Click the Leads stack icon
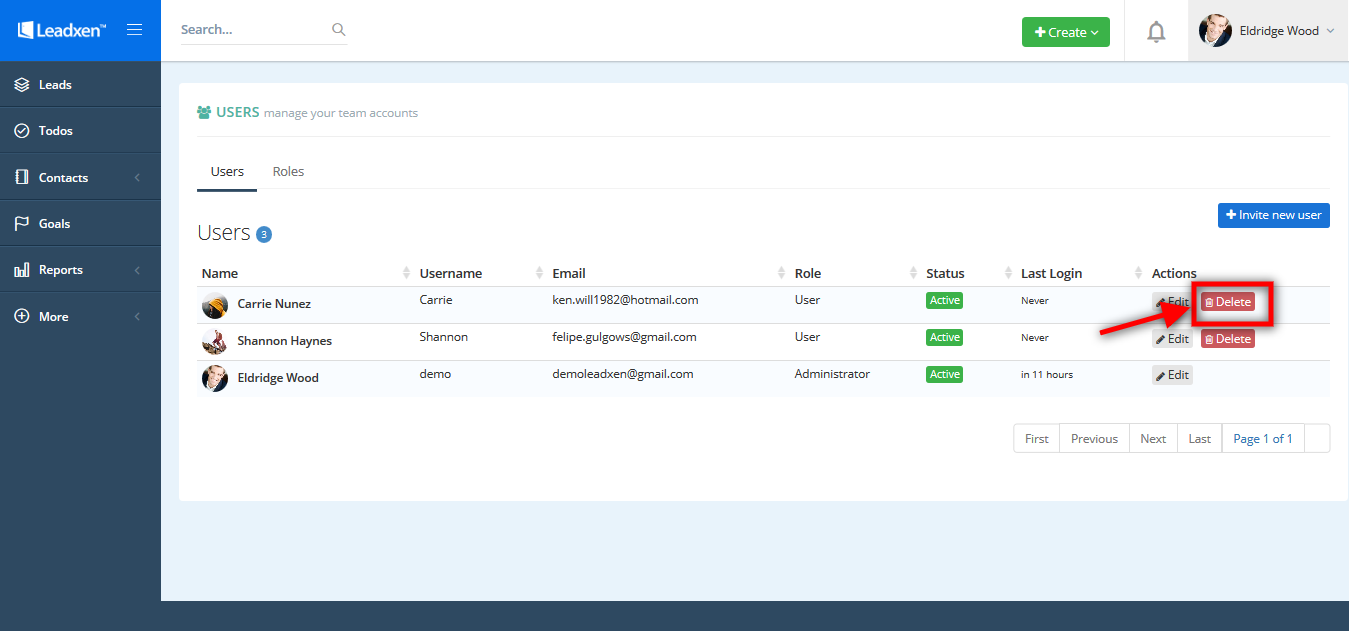 [x=22, y=85]
